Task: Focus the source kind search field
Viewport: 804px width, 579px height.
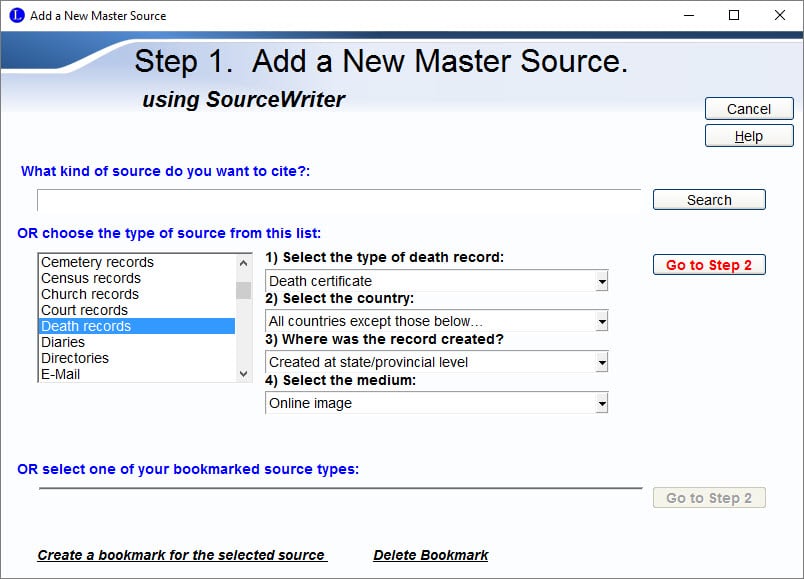Action: pyautogui.click(x=339, y=200)
